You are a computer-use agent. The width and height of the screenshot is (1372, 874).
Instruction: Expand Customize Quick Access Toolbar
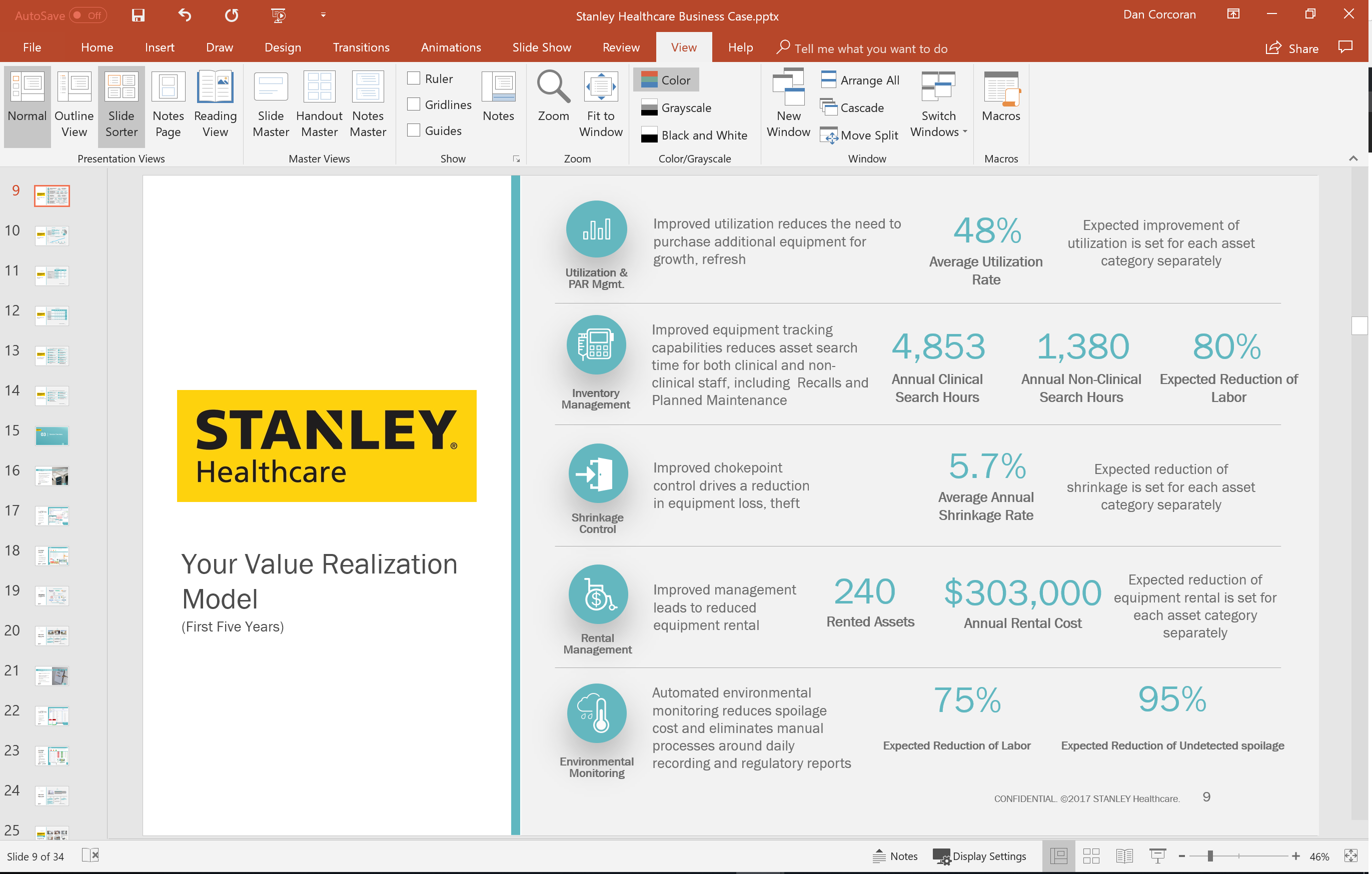[323, 15]
